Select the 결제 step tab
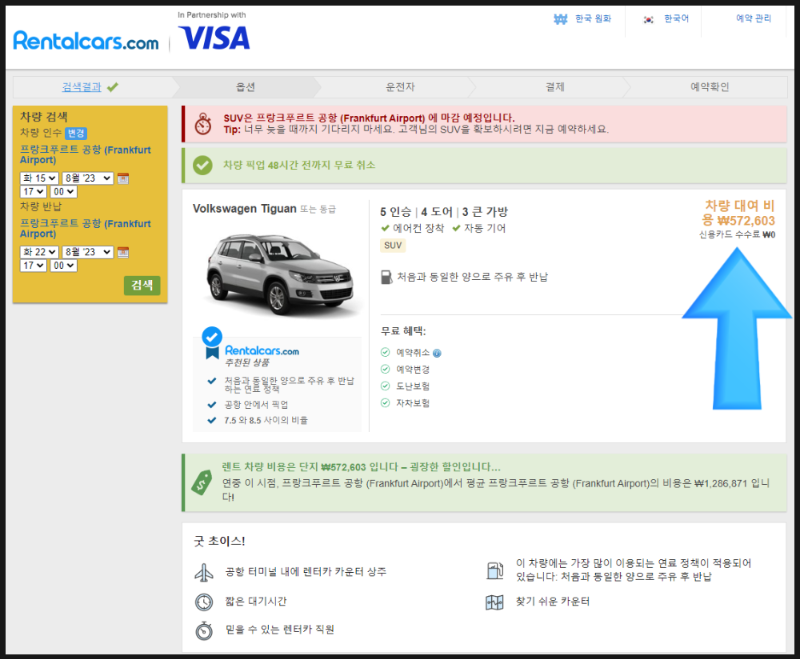The image size is (800, 659). [555, 87]
